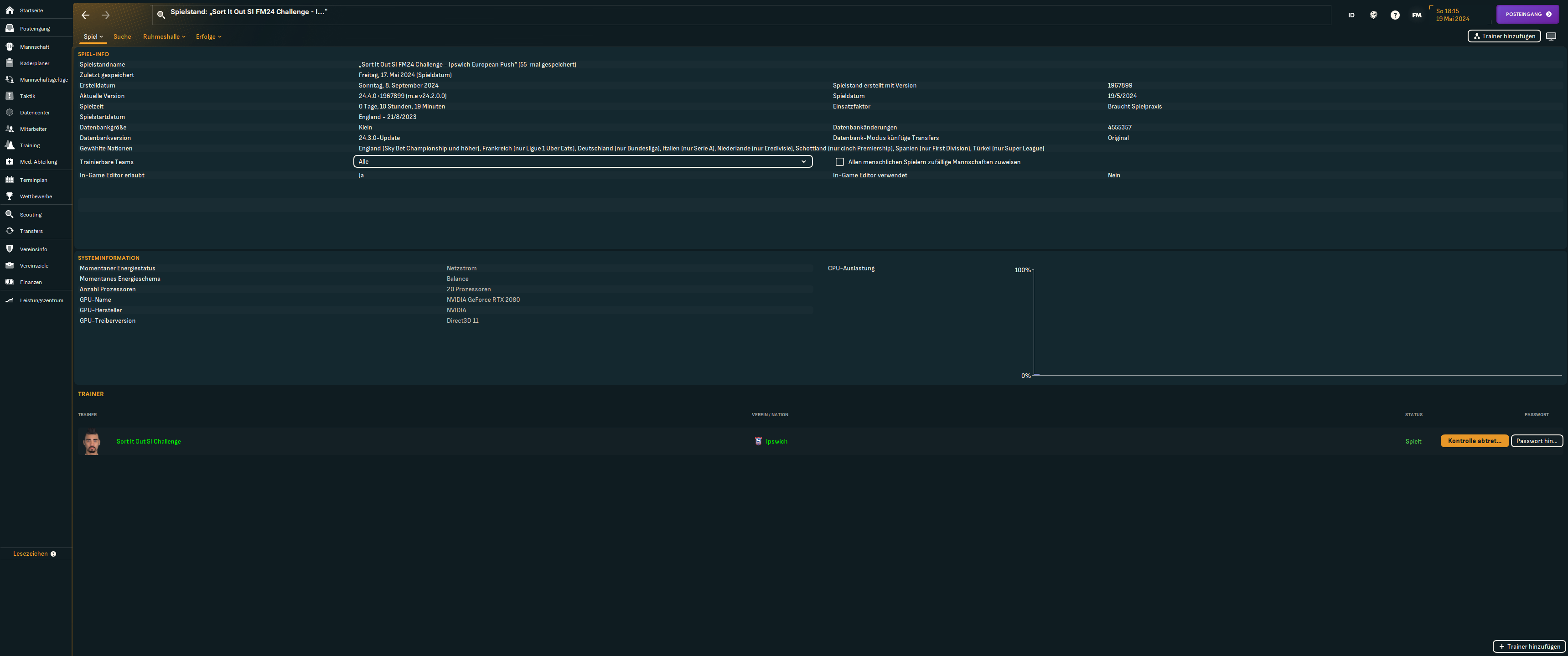Open the Kaderplaner clipboard icon
The image size is (1568, 656).
[x=9, y=63]
